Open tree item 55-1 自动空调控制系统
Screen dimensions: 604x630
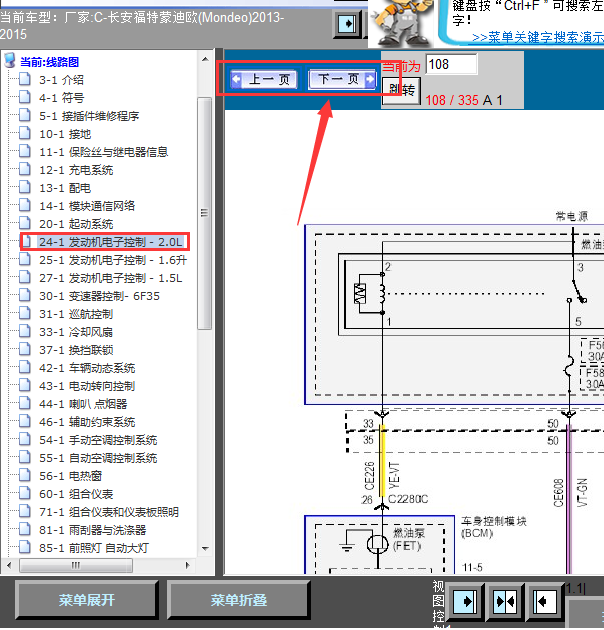(98, 458)
